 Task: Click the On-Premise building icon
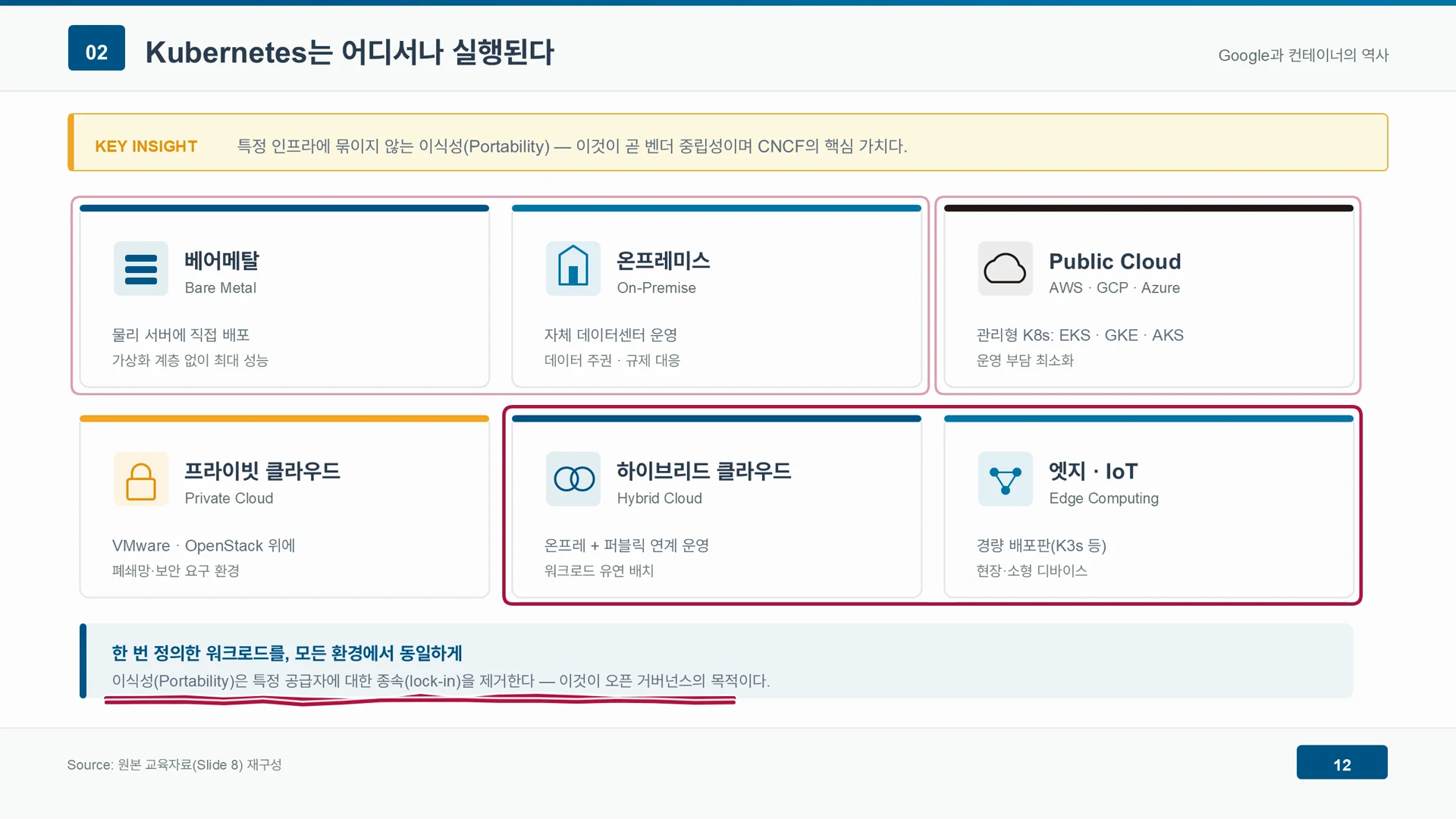[x=573, y=268]
